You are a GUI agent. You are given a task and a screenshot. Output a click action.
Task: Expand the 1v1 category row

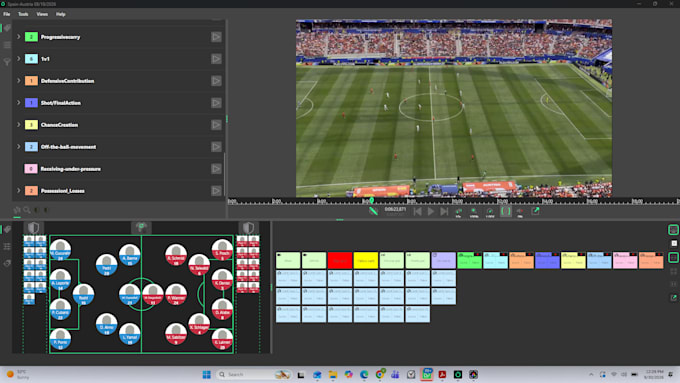click(19, 59)
